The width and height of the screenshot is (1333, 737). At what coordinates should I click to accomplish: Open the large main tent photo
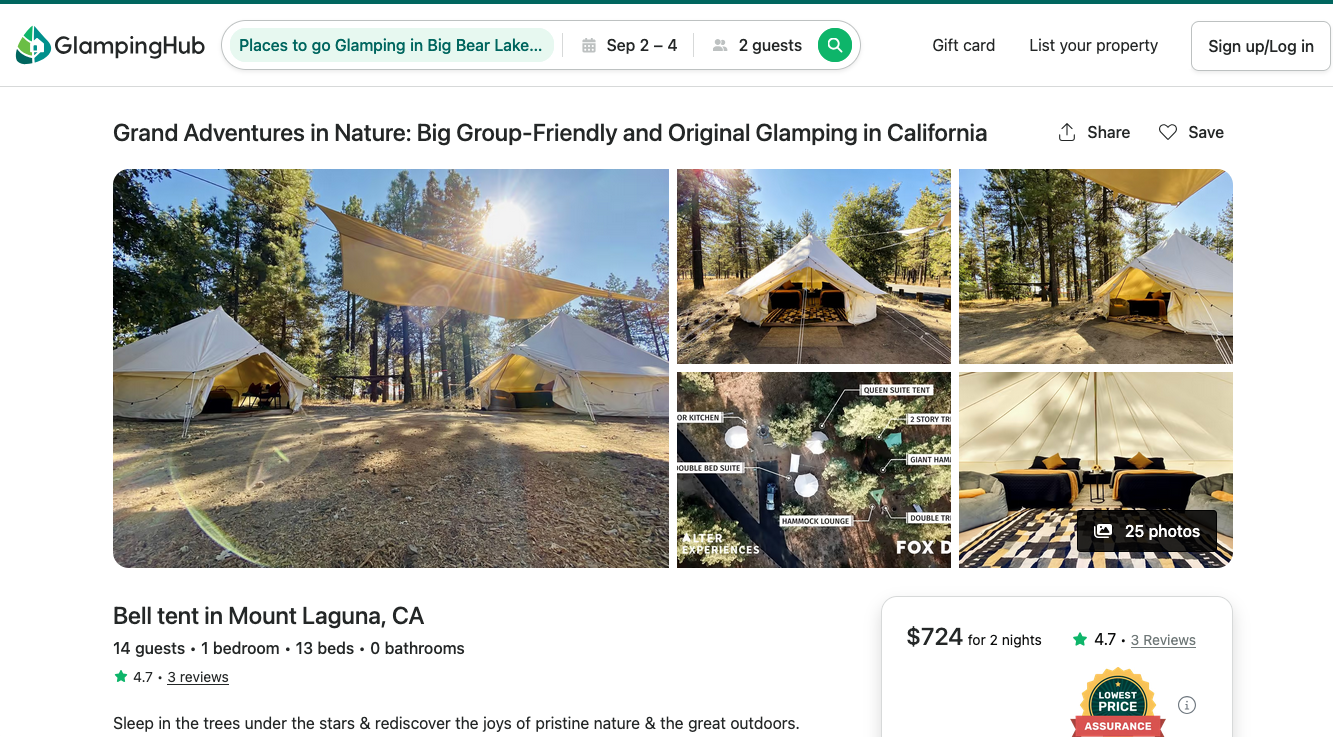coord(390,368)
